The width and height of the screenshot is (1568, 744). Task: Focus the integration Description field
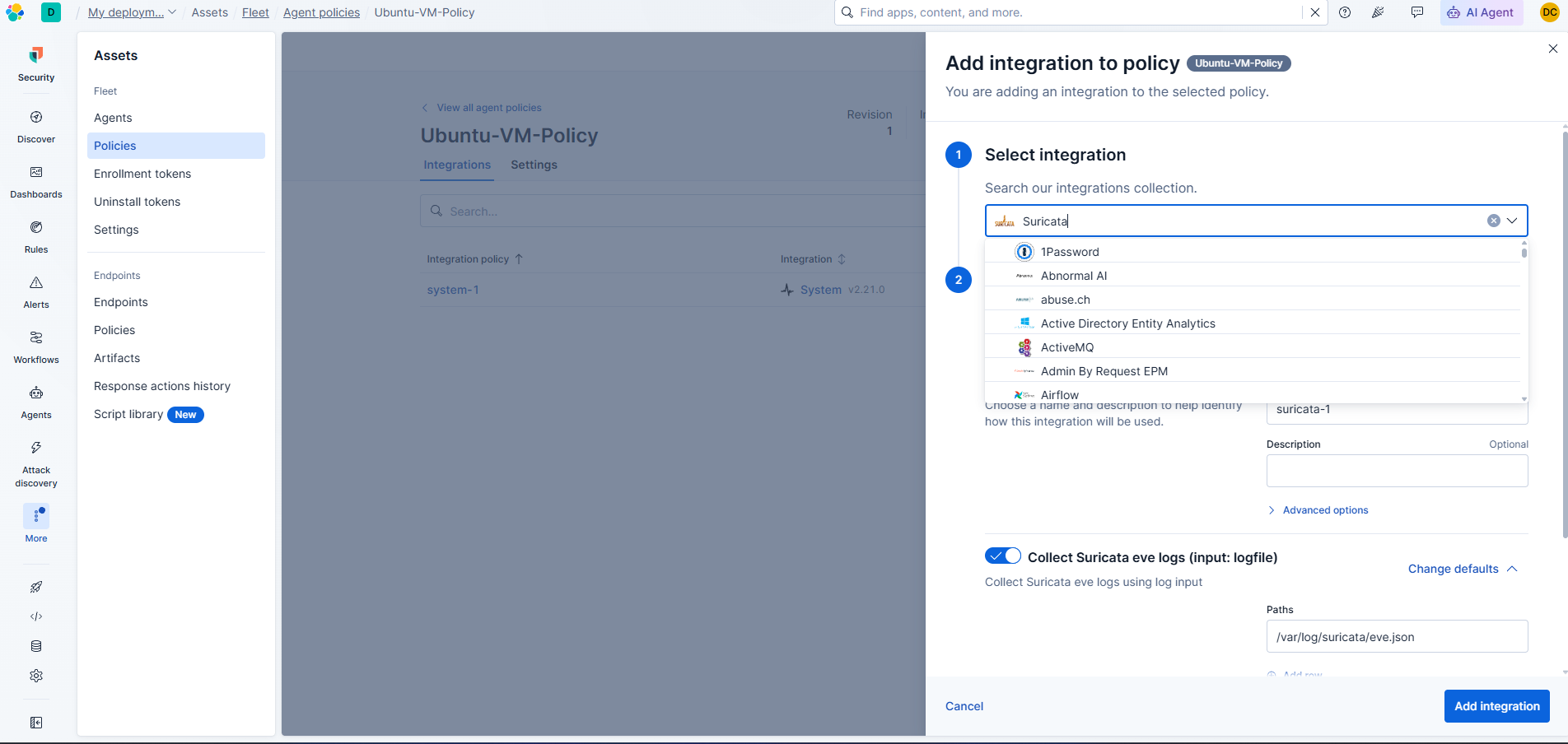(x=1397, y=471)
